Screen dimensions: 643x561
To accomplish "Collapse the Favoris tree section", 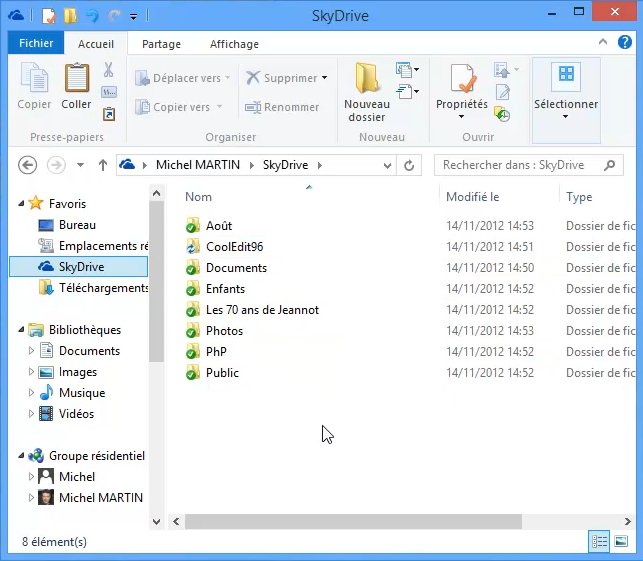I will [x=23, y=204].
